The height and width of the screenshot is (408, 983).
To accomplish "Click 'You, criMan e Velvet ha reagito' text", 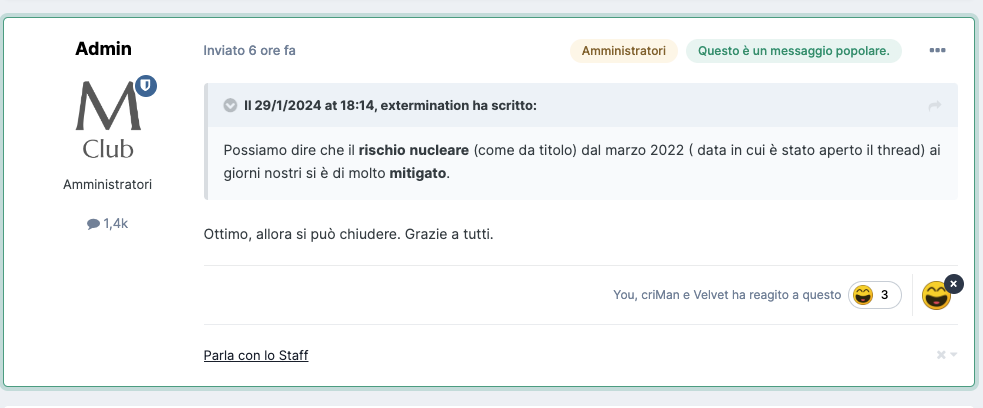I will click(x=727, y=295).
